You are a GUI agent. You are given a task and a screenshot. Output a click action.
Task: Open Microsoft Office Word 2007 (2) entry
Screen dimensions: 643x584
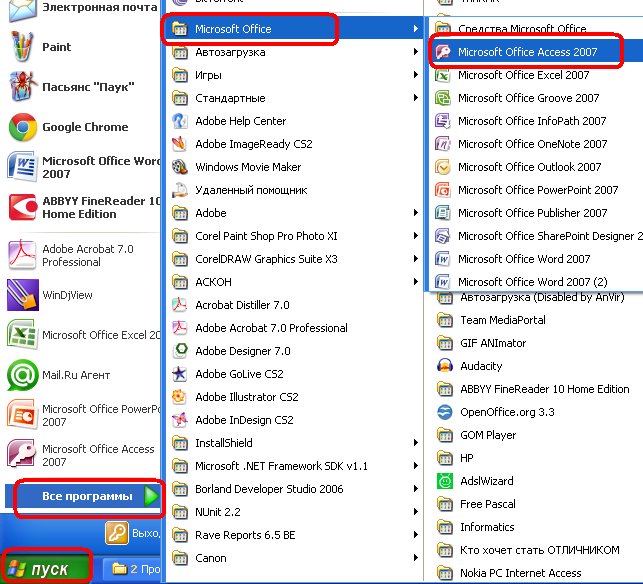tap(536, 282)
